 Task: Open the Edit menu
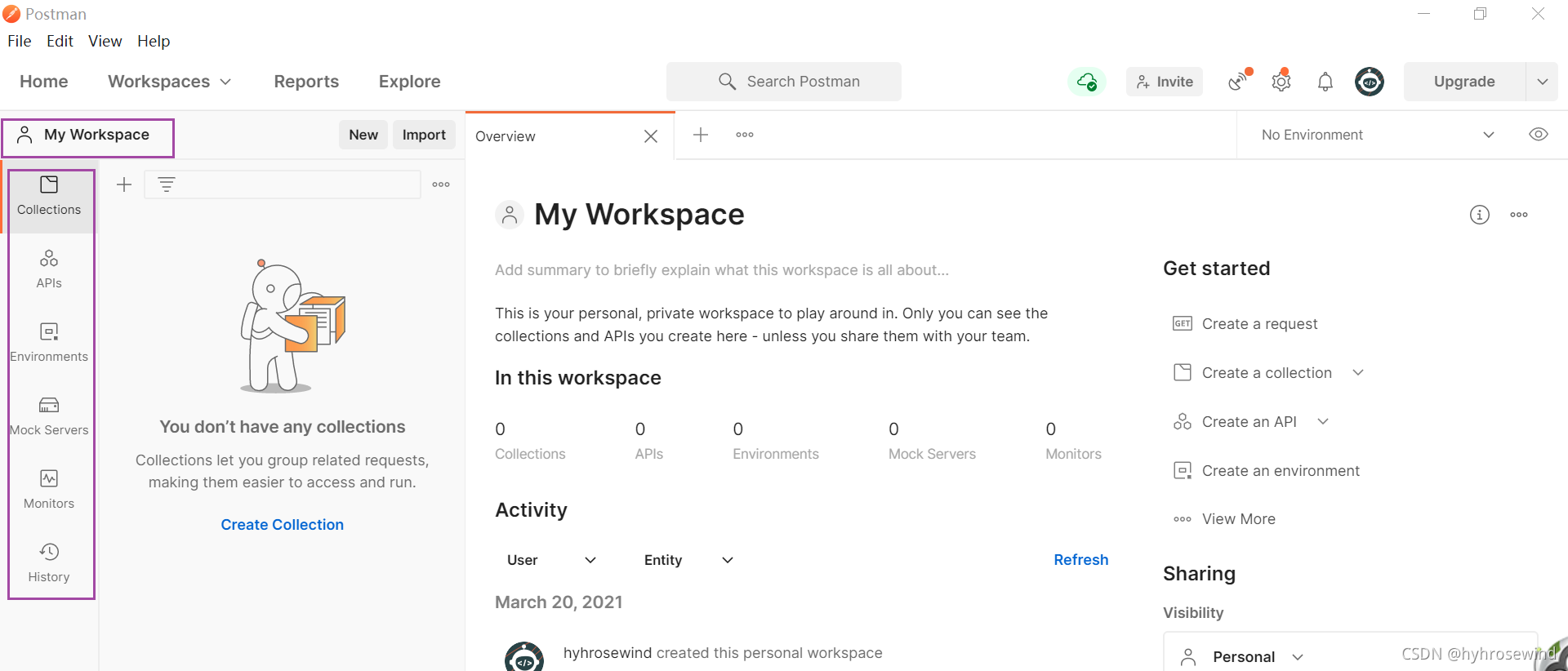pos(60,41)
